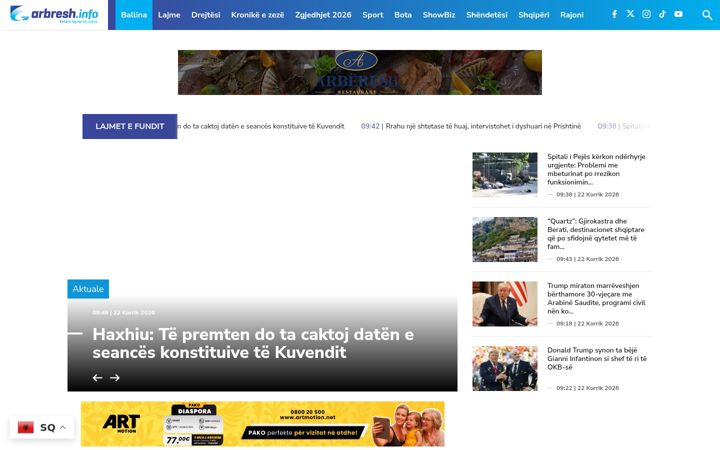720x450 pixels.
Task: Open the Kronikë e zezë menu item
Action: 258,15
